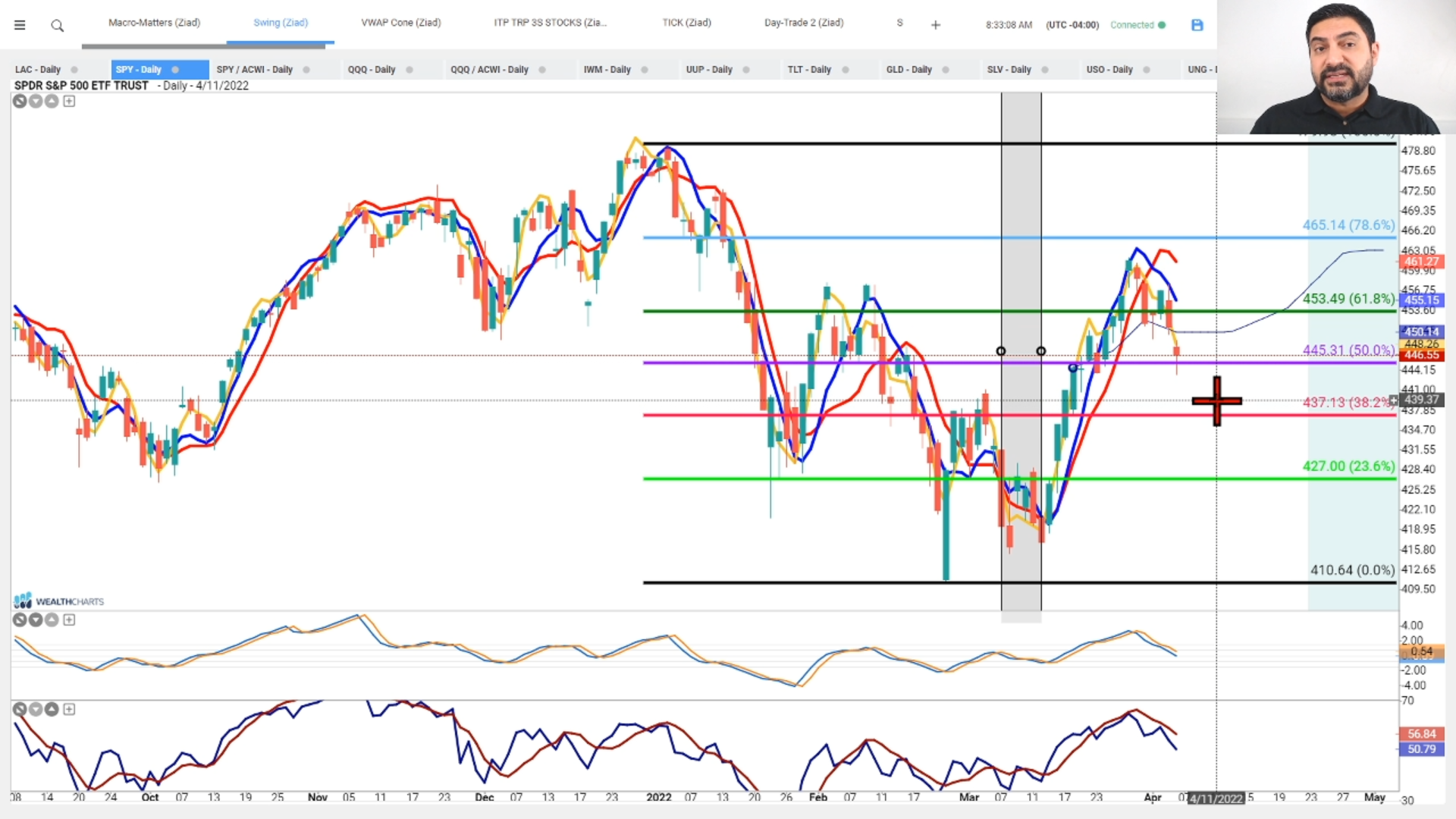This screenshot has width=1456, height=819.
Task: Switch to TLT - Daily chart
Action: 809,70
